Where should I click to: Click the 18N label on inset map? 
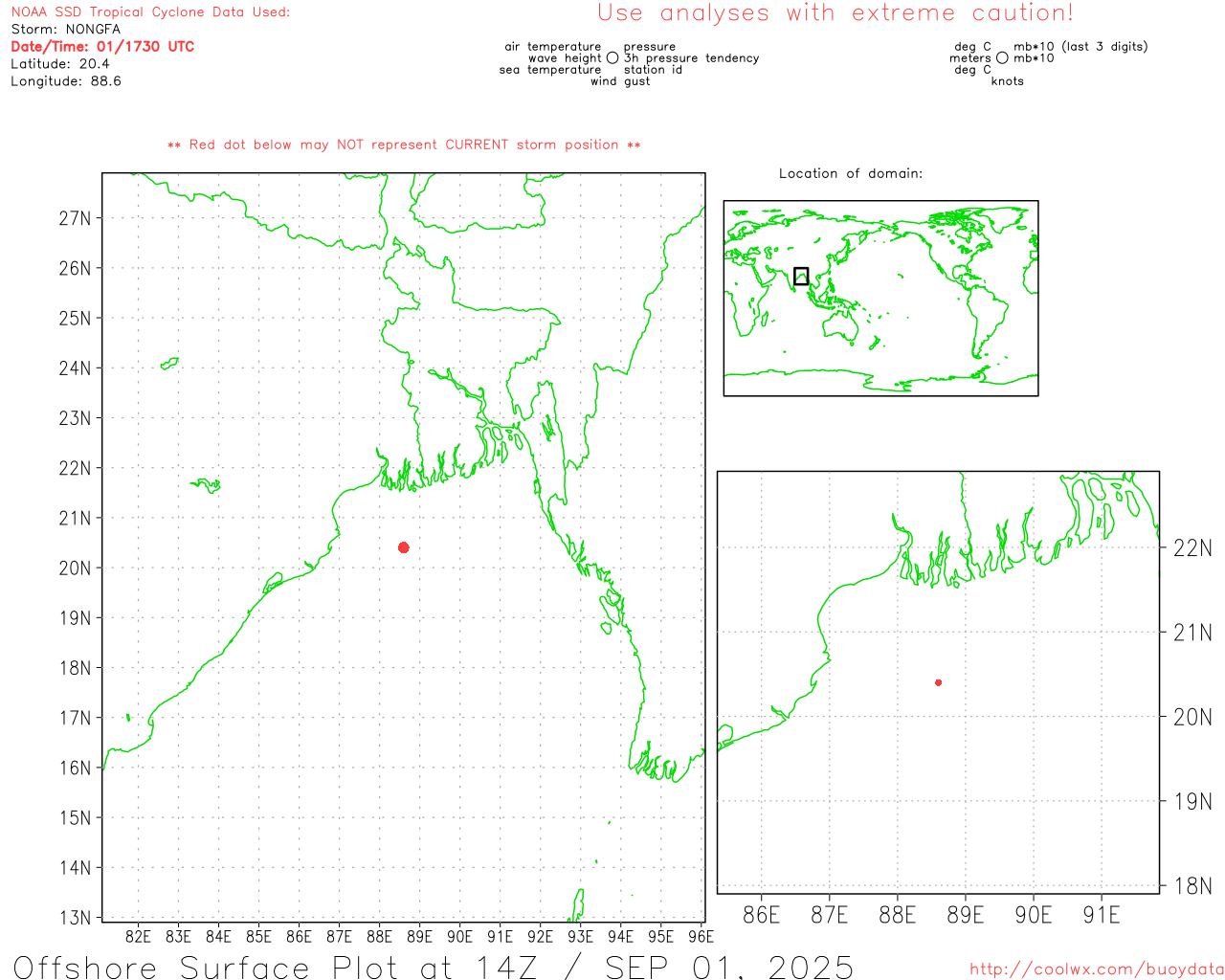pos(1192,886)
